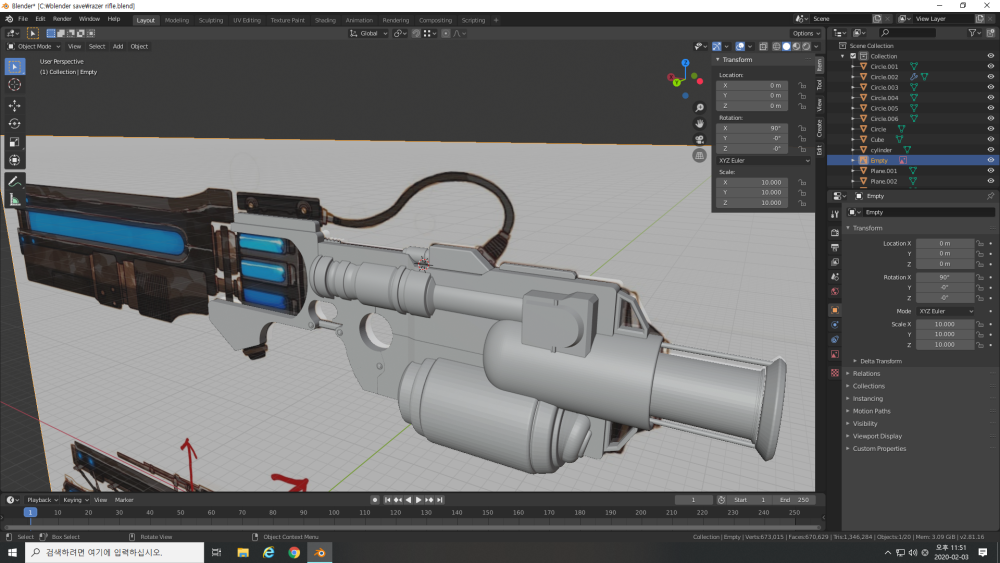This screenshot has width=1000, height=563.
Task: Toggle the Collection exclude checkbox
Action: (853, 56)
